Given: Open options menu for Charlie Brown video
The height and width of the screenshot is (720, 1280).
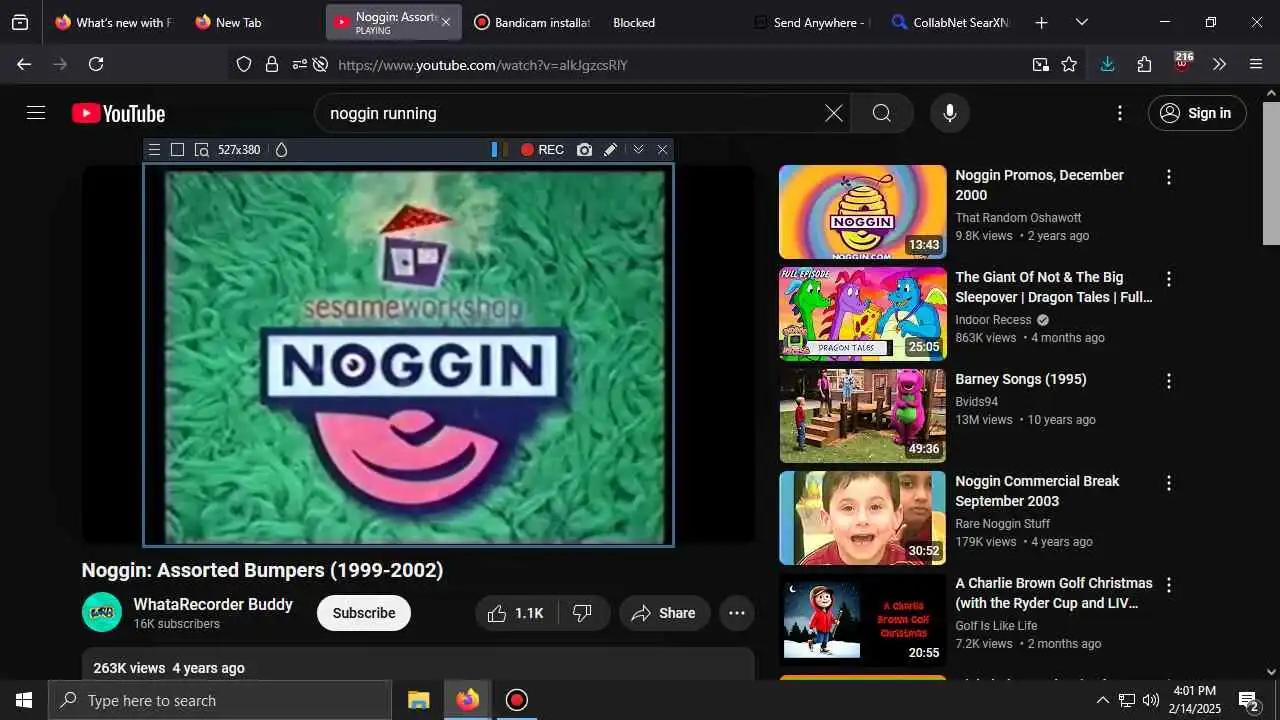Looking at the screenshot, I should tap(1168, 585).
